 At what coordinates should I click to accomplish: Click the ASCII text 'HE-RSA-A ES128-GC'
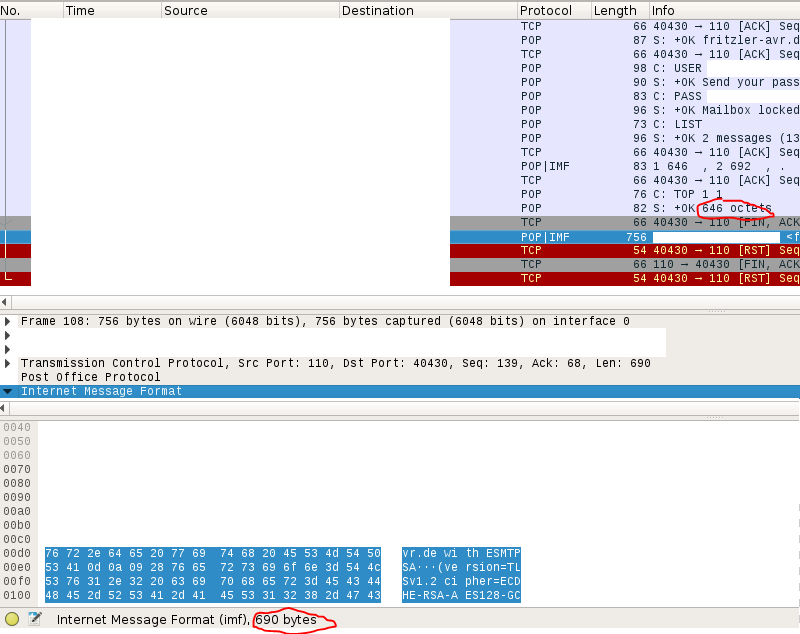point(461,595)
